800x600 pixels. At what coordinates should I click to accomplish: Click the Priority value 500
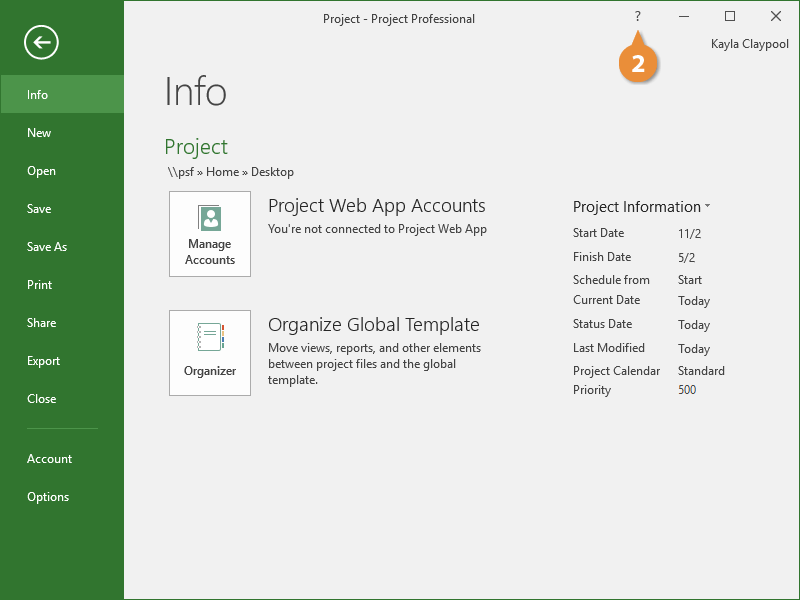pos(687,390)
